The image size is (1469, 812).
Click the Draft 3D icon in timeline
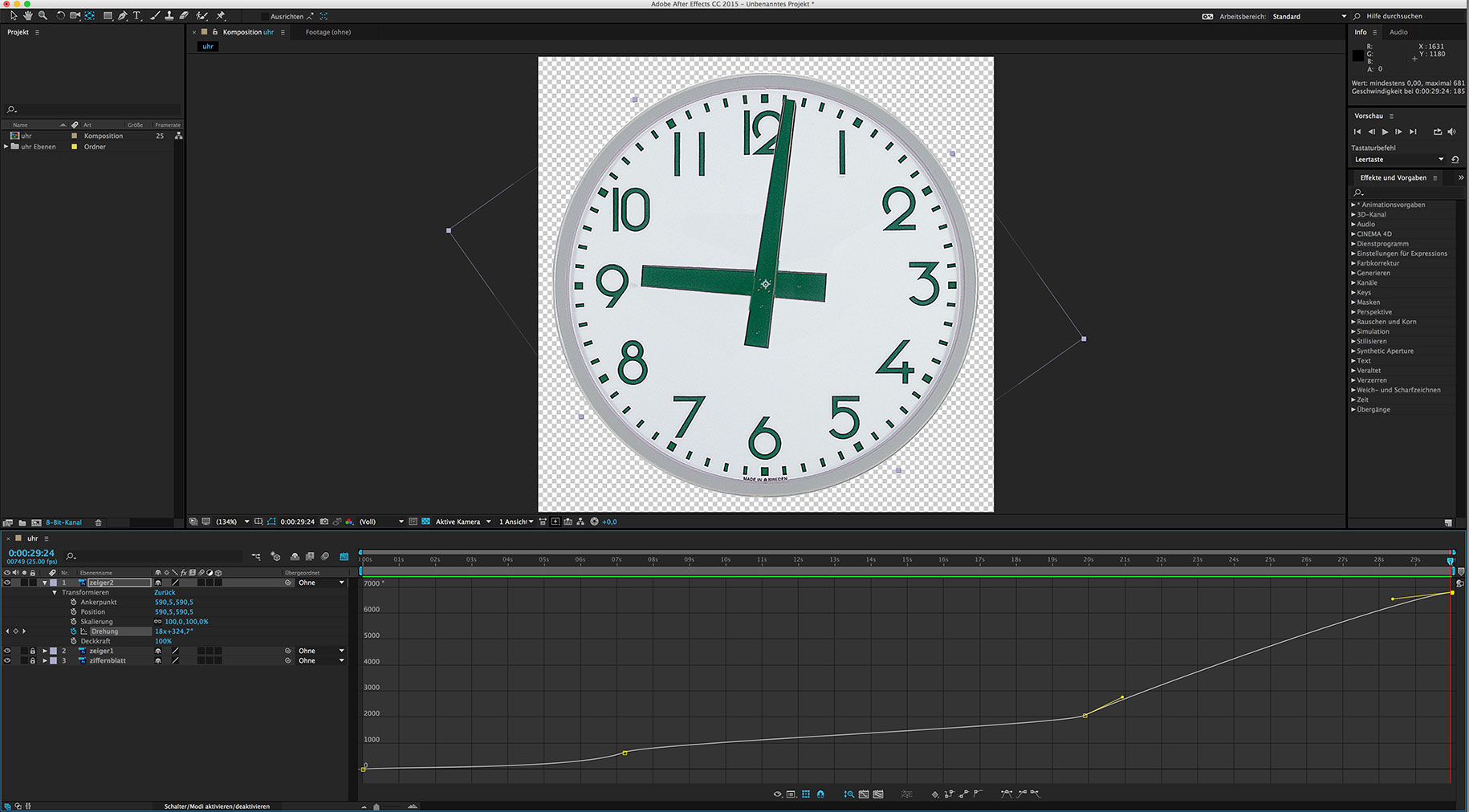coord(275,556)
